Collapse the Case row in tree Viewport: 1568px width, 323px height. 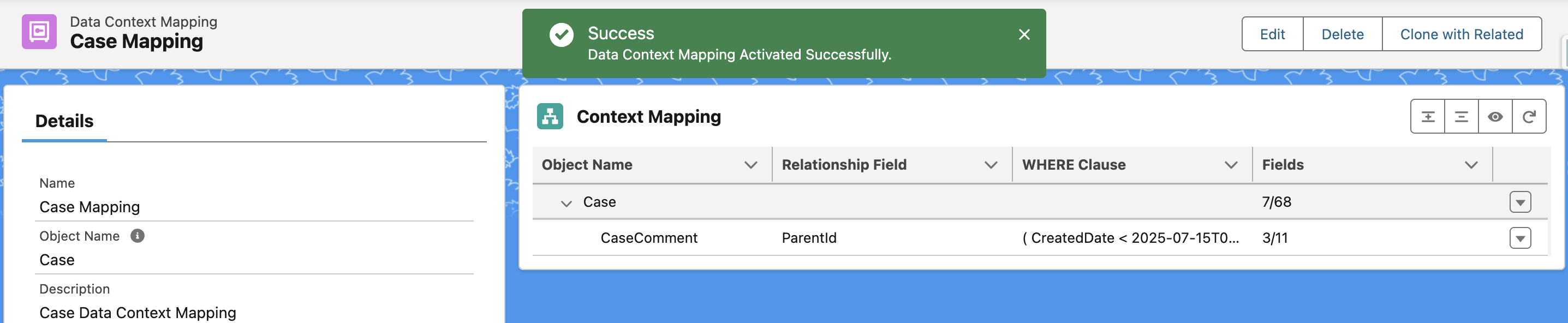566,203
